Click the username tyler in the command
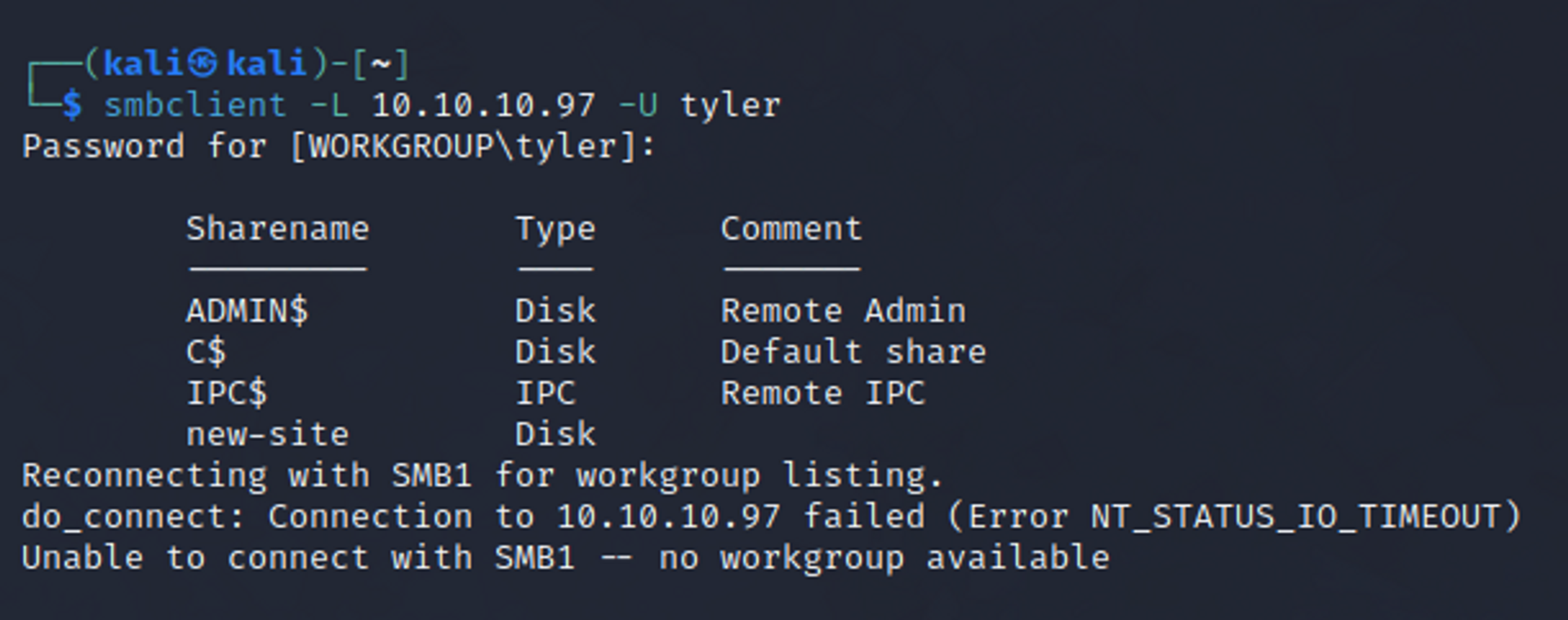The height and width of the screenshot is (620, 1568). 731,106
